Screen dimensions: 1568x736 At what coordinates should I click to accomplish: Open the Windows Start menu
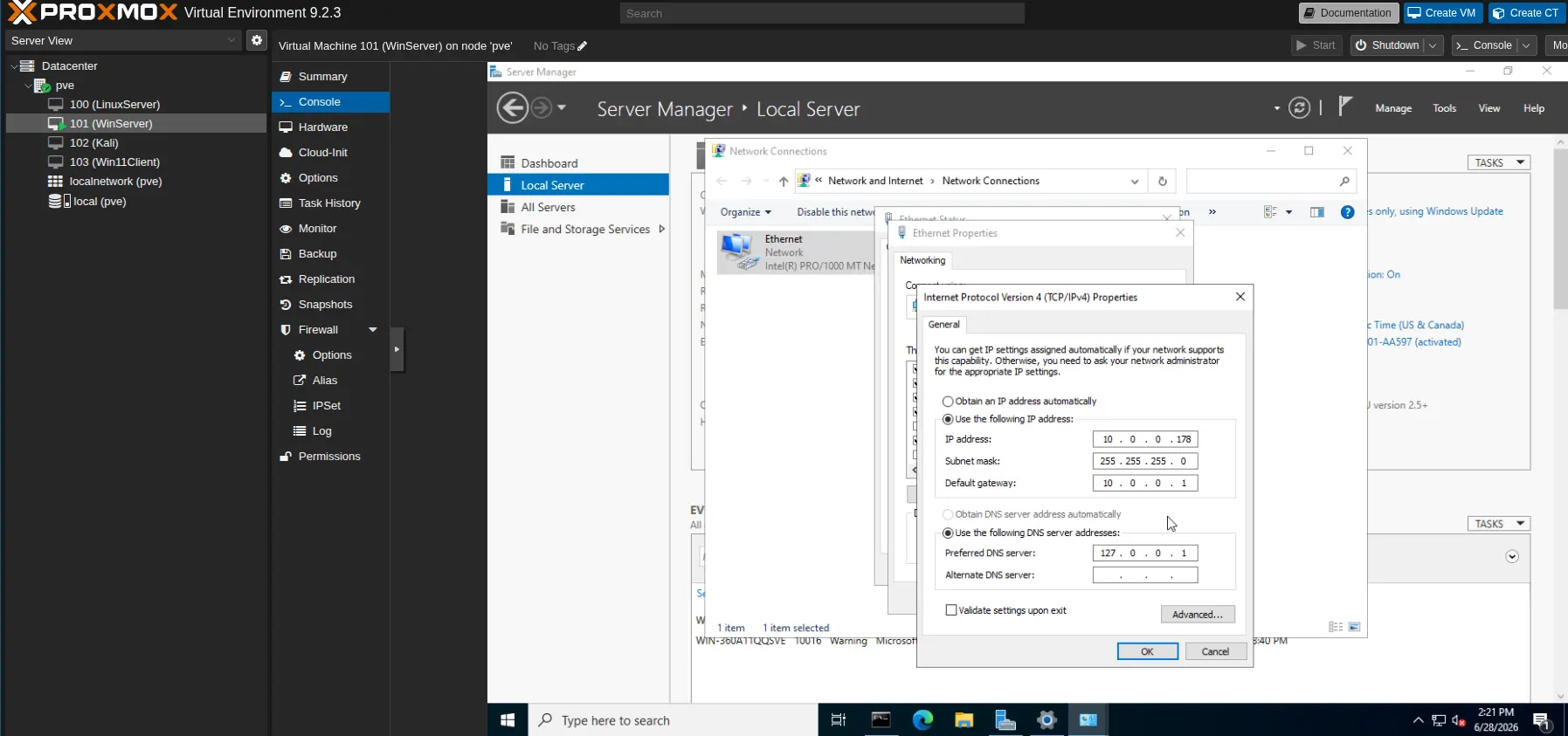click(508, 720)
